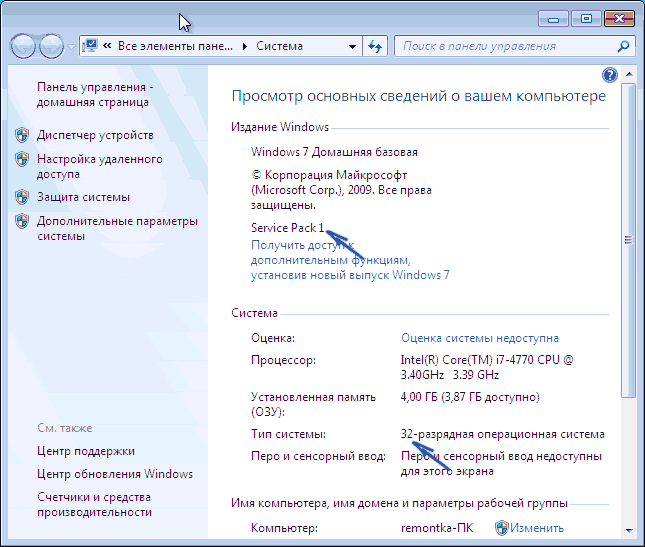Click the Back navigation arrow button
The height and width of the screenshot is (547, 645).
(x=23, y=46)
